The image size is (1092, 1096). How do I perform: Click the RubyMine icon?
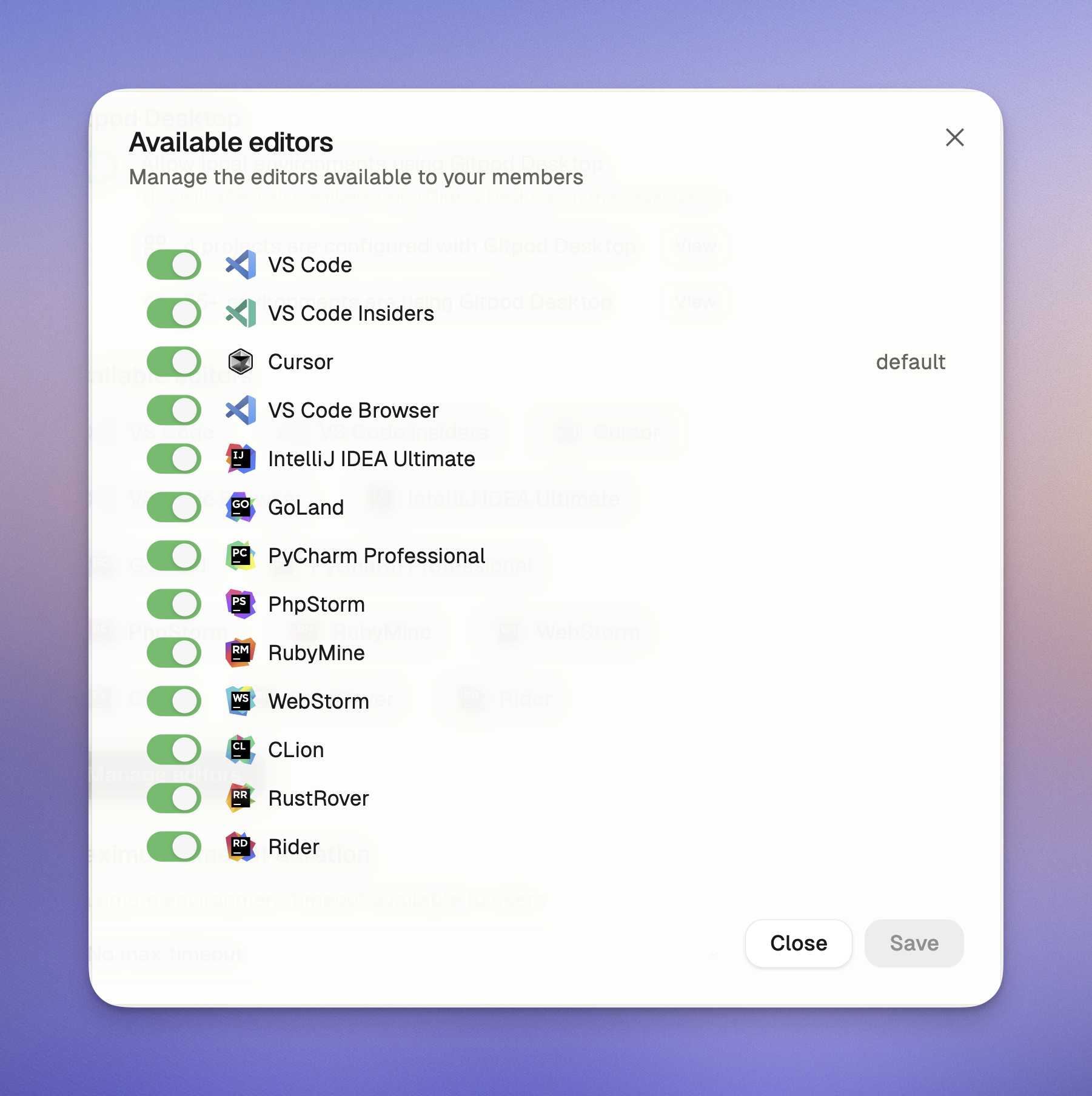[x=241, y=653]
